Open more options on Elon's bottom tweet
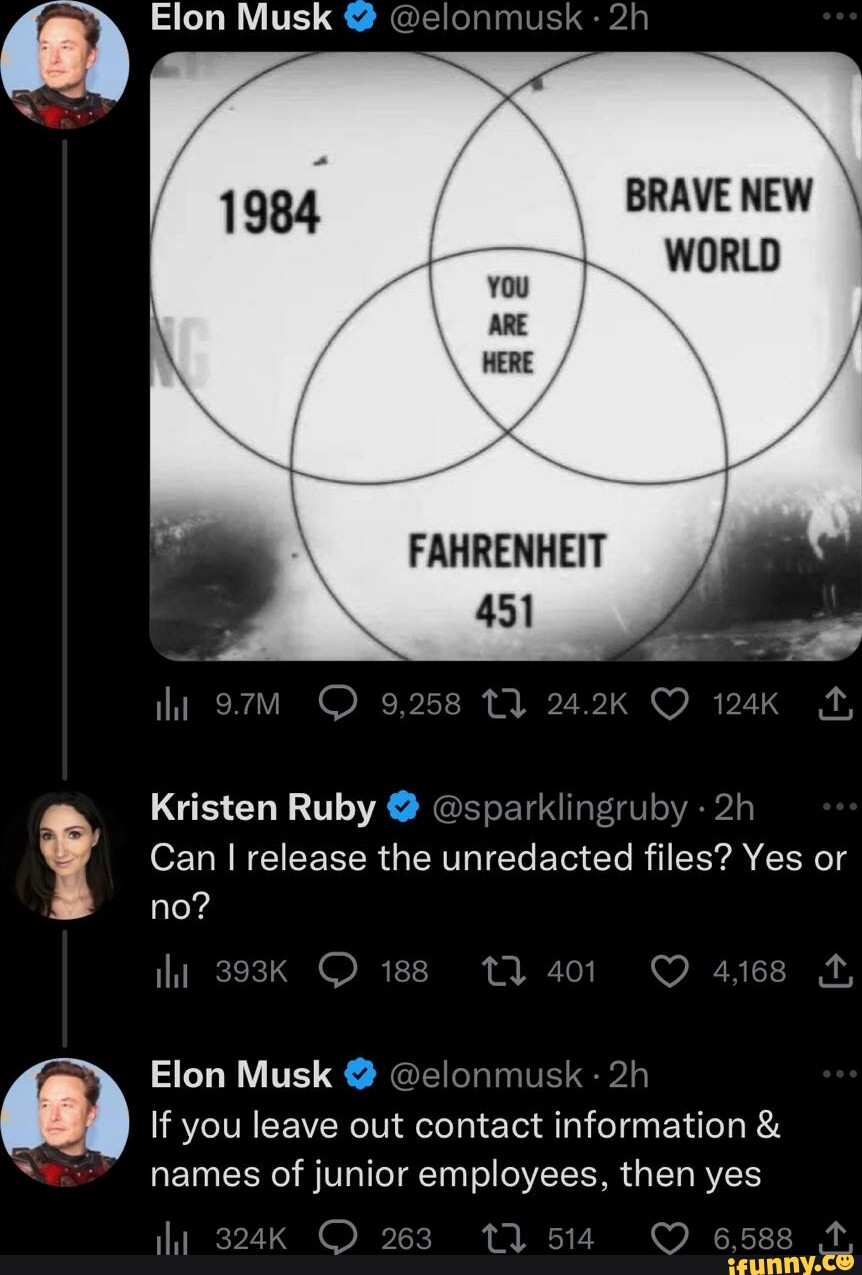The width and height of the screenshot is (862, 1275). pos(840,1072)
